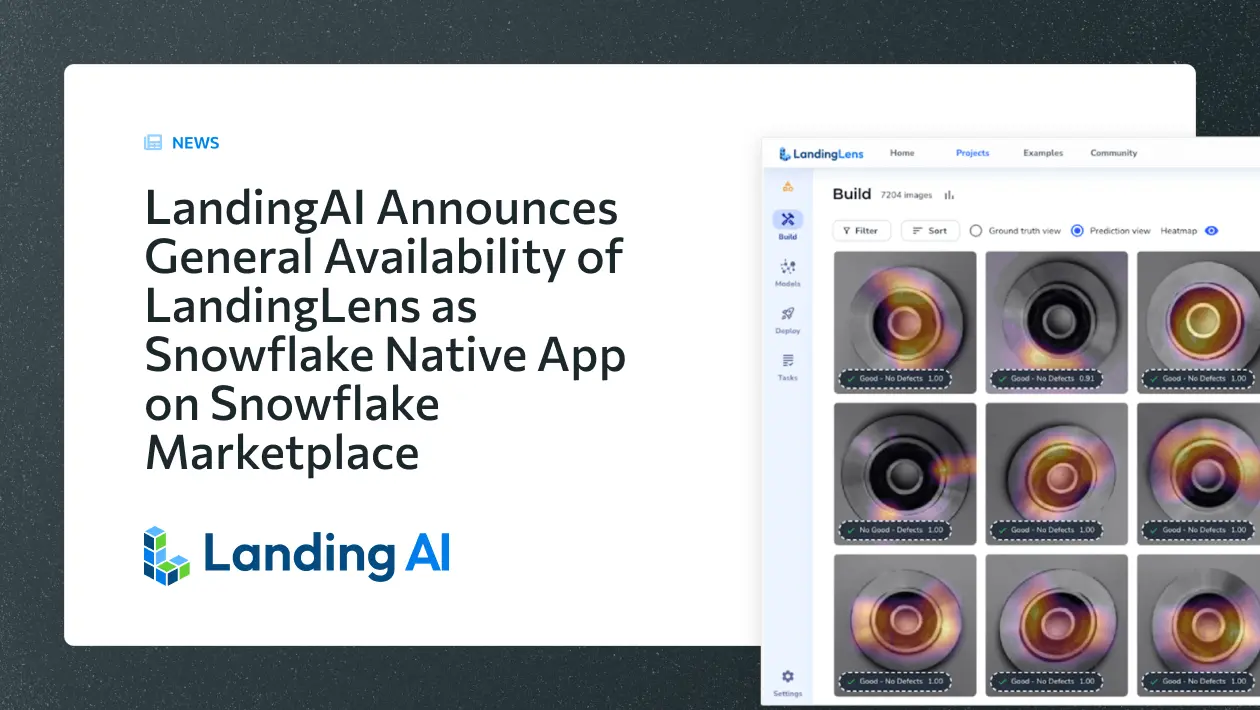Viewport: 1260px width, 710px height.
Task: Go to the Community tab
Action: tap(1114, 153)
